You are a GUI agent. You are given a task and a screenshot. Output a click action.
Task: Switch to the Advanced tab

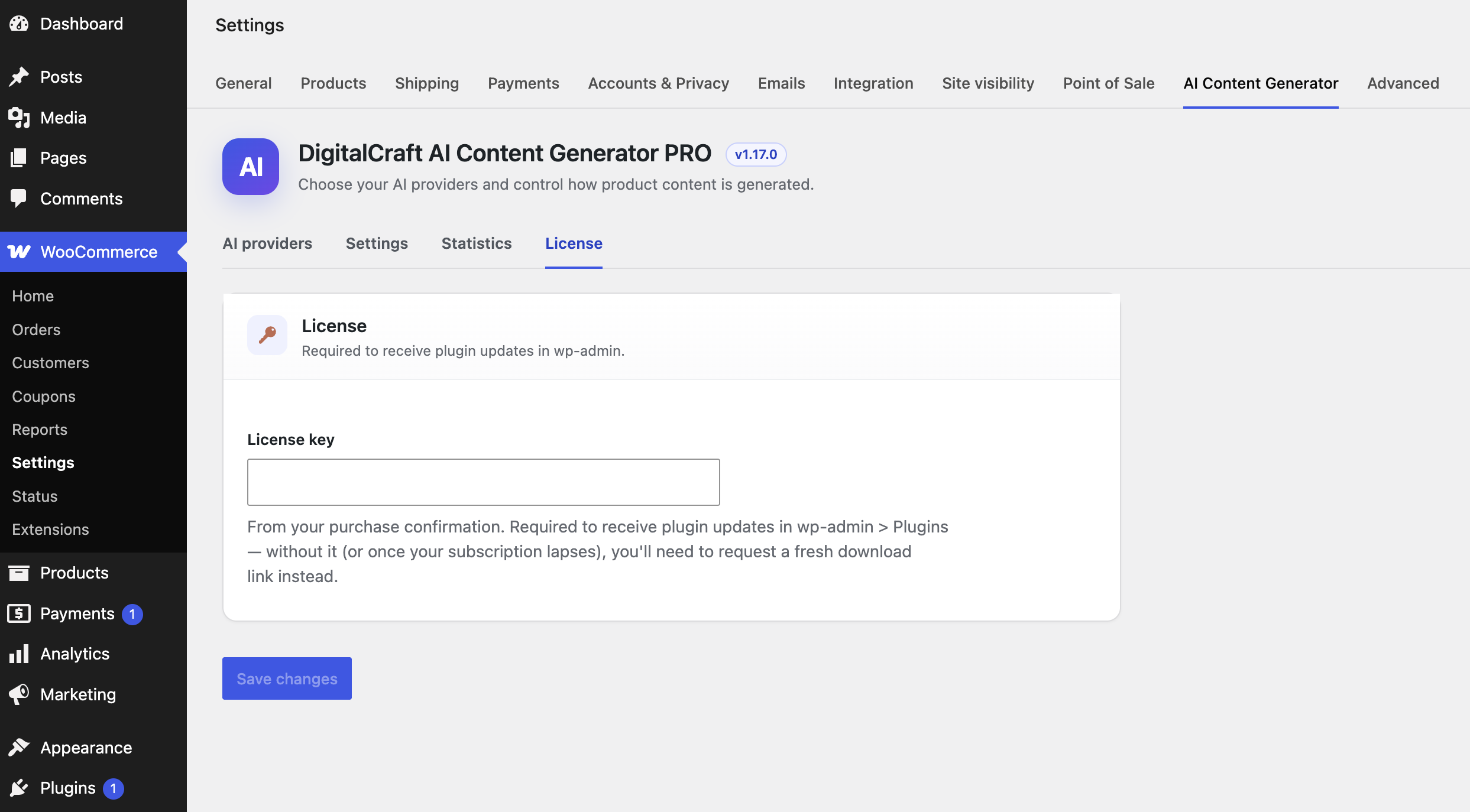click(1403, 83)
